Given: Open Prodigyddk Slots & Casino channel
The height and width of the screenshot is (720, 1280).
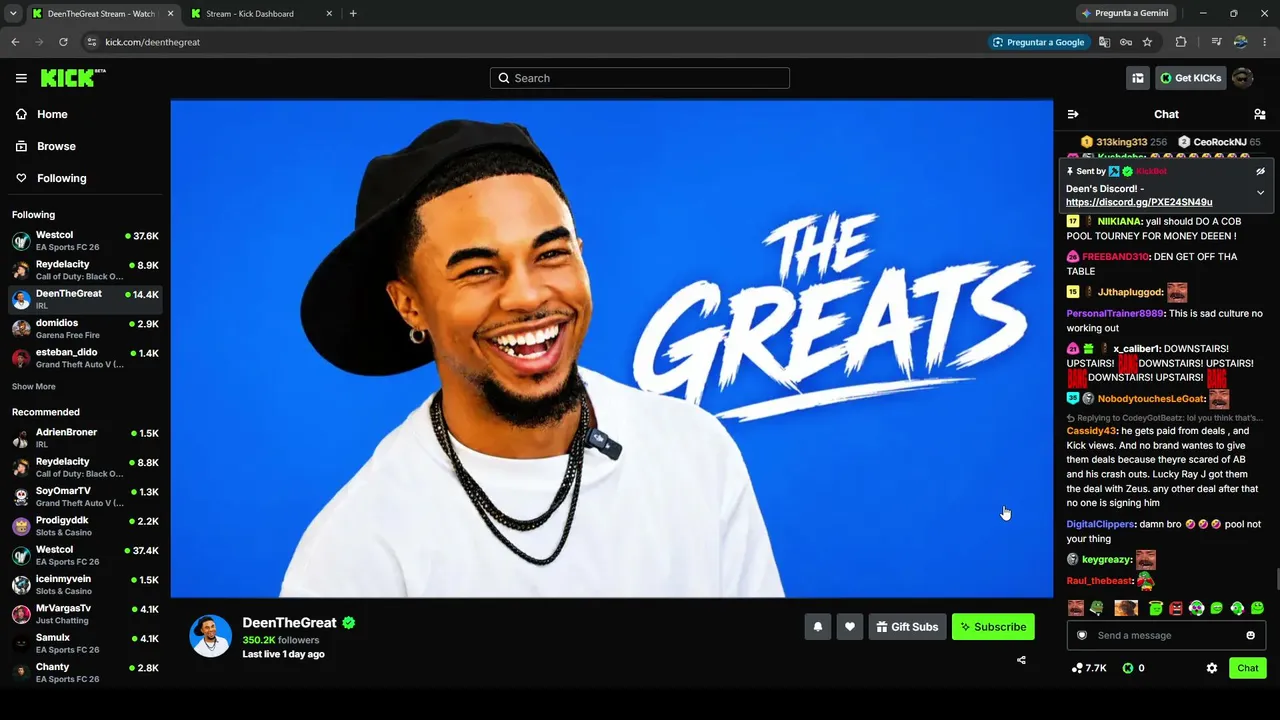Looking at the screenshot, I should pos(85,526).
